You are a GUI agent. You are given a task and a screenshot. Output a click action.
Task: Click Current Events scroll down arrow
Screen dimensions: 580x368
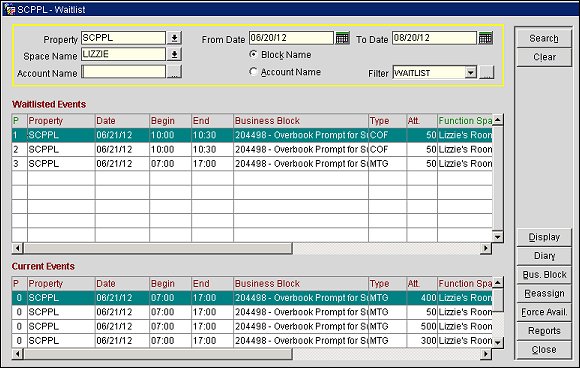point(498,342)
